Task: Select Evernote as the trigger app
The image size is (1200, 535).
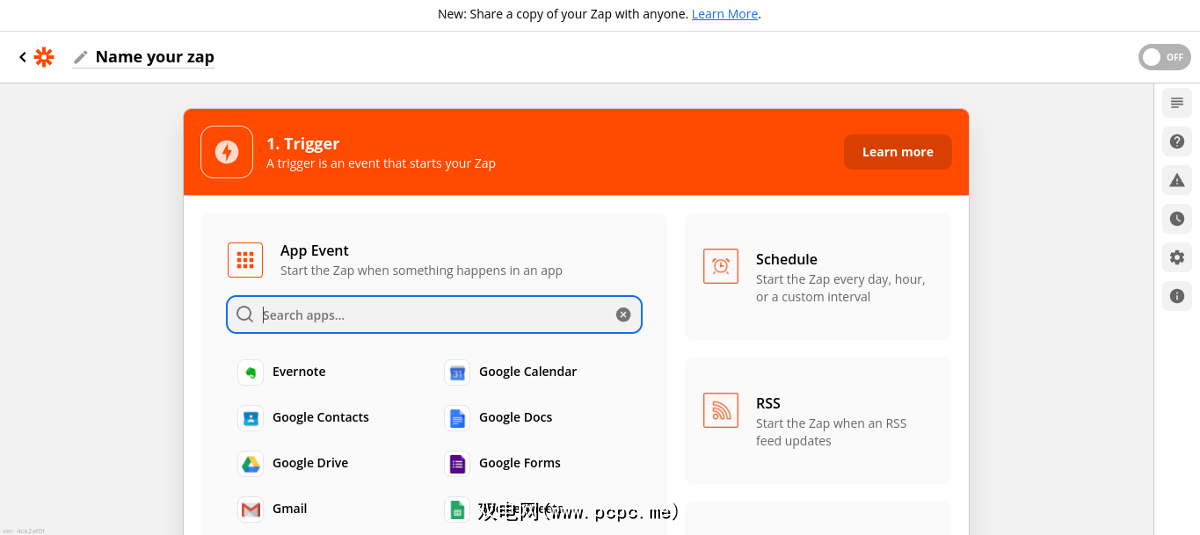Action: pos(298,372)
